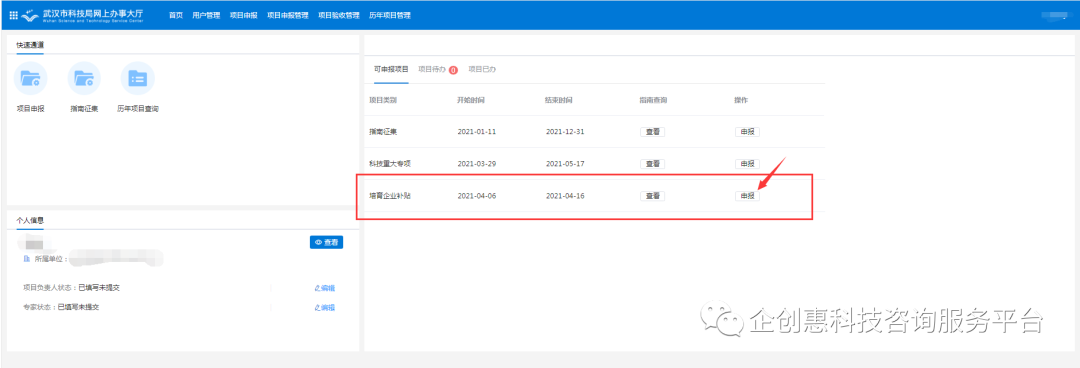Select the 个人信息 panel tab
This screenshot has height=368, width=1080.
[x=30, y=220]
